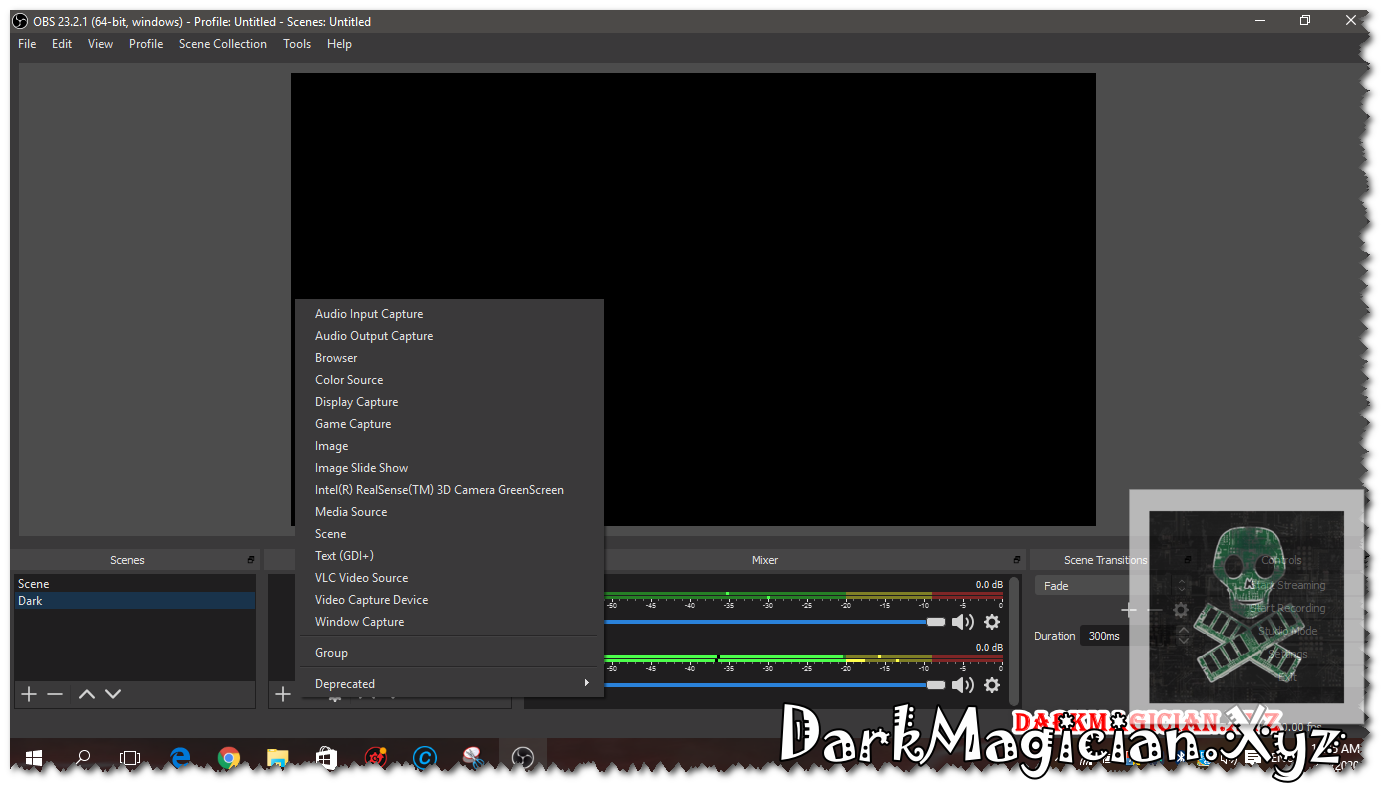The height and width of the screenshot is (789, 1387).
Task: Select Game Capture from the list
Action: pyautogui.click(x=449, y=424)
